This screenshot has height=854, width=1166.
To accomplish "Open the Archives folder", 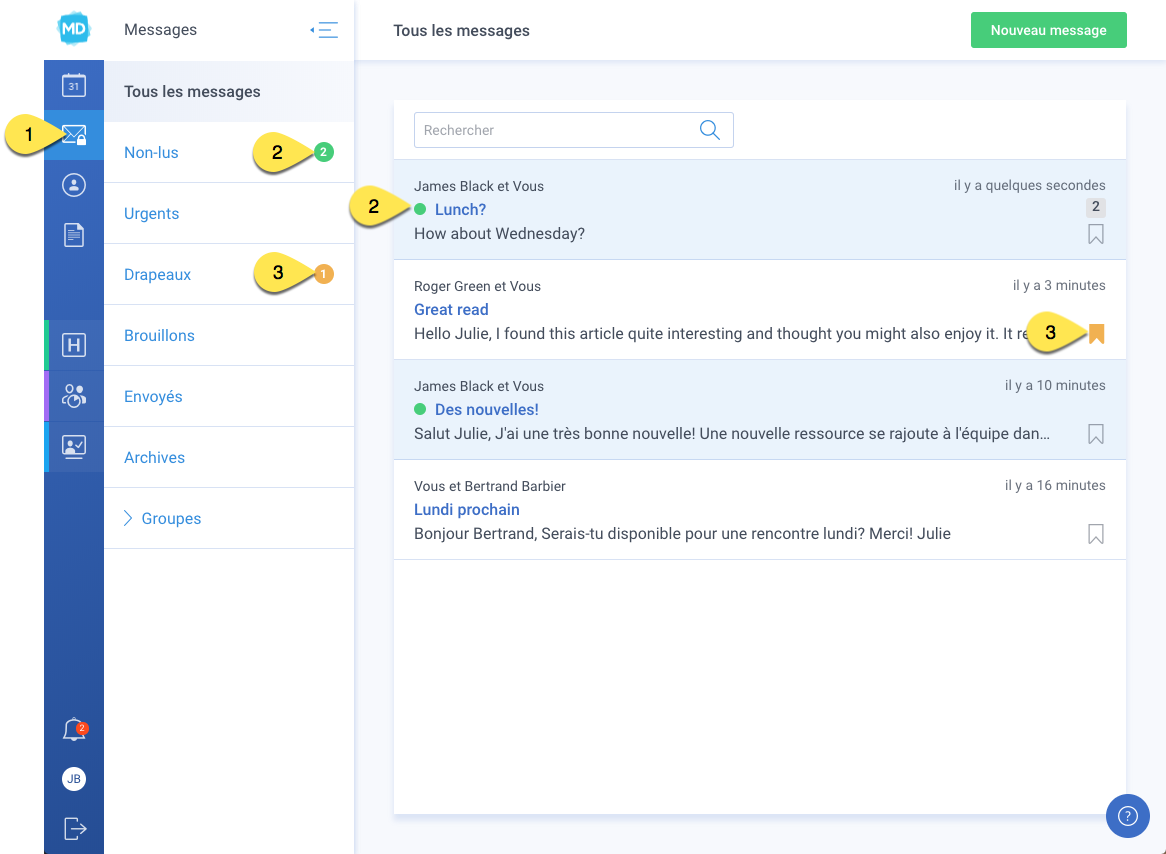I will pos(229,458).
